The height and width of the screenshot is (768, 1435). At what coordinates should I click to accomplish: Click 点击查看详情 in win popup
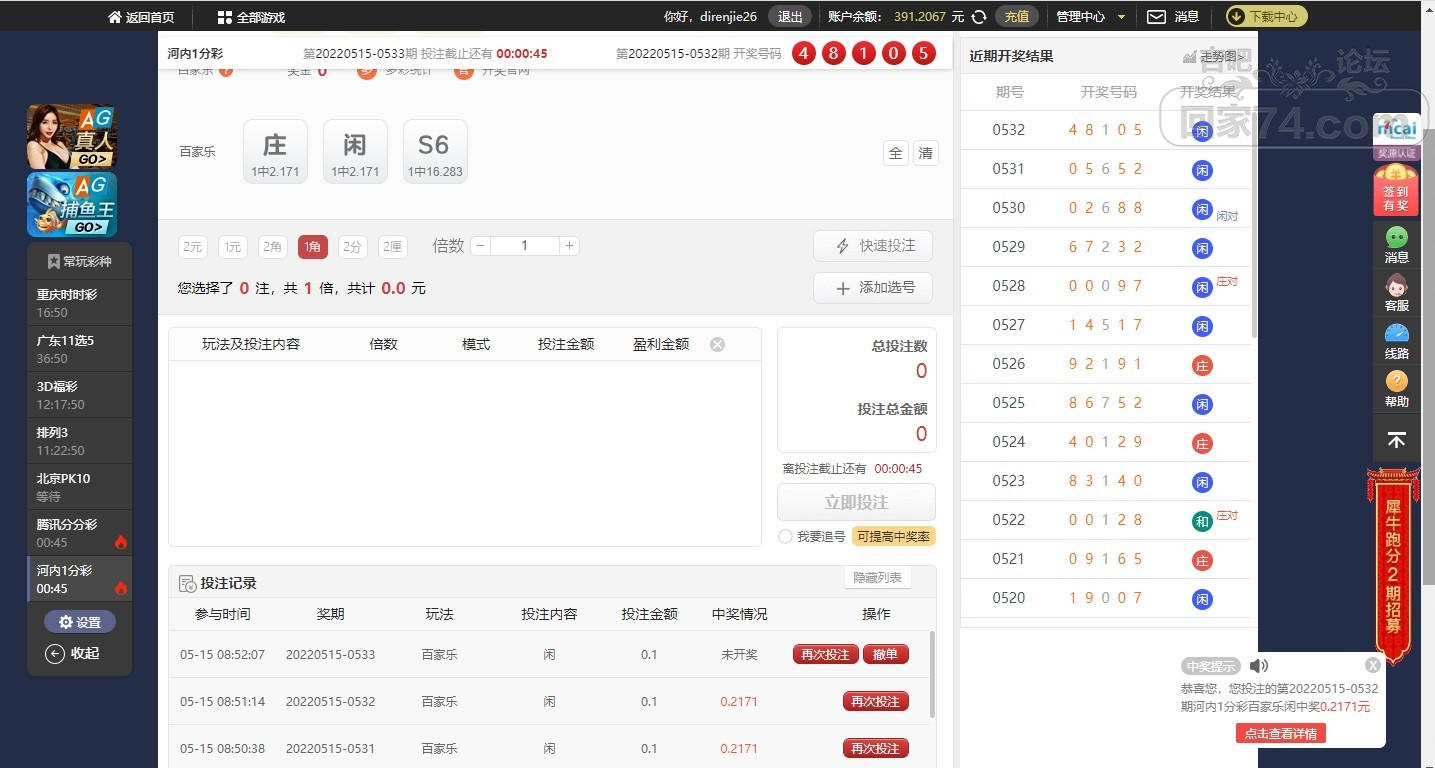(x=1281, y=733)
